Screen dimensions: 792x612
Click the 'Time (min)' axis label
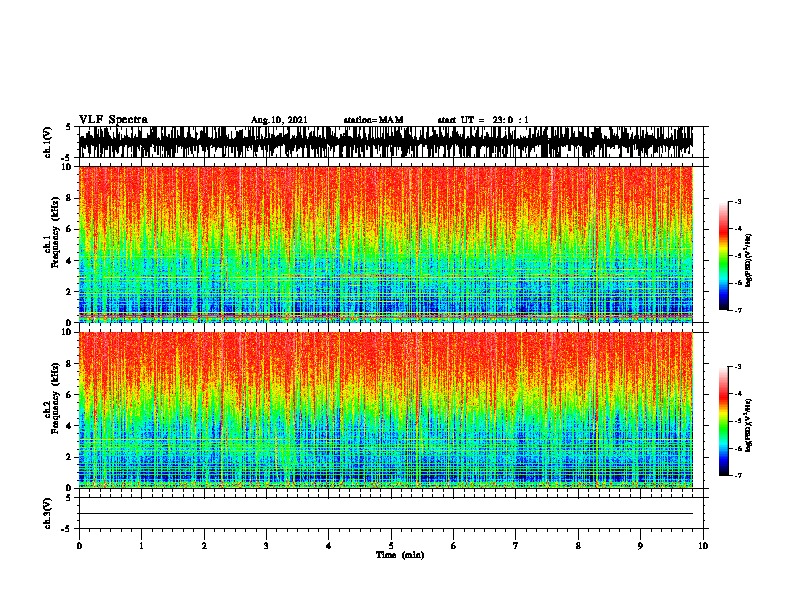click(x=400, y=555)
